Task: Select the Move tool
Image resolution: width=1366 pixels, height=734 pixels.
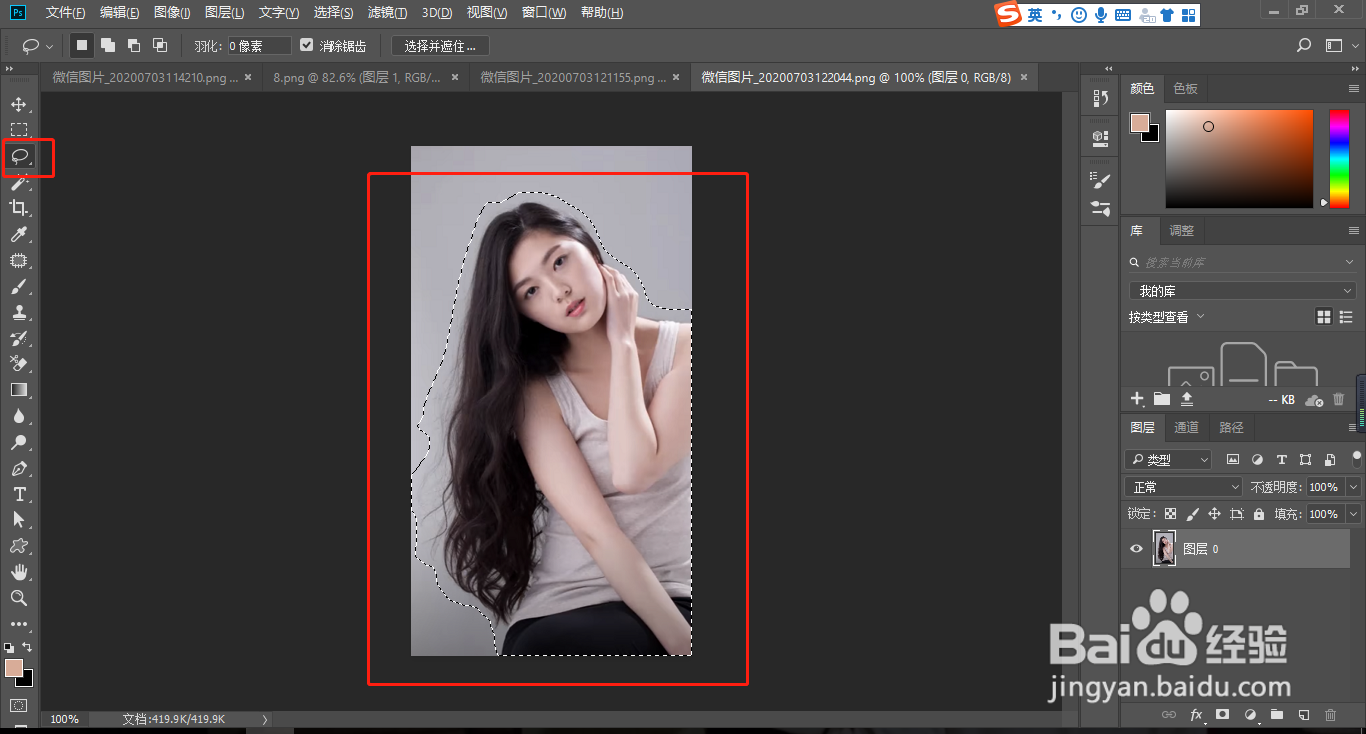Action: [18, 104]
